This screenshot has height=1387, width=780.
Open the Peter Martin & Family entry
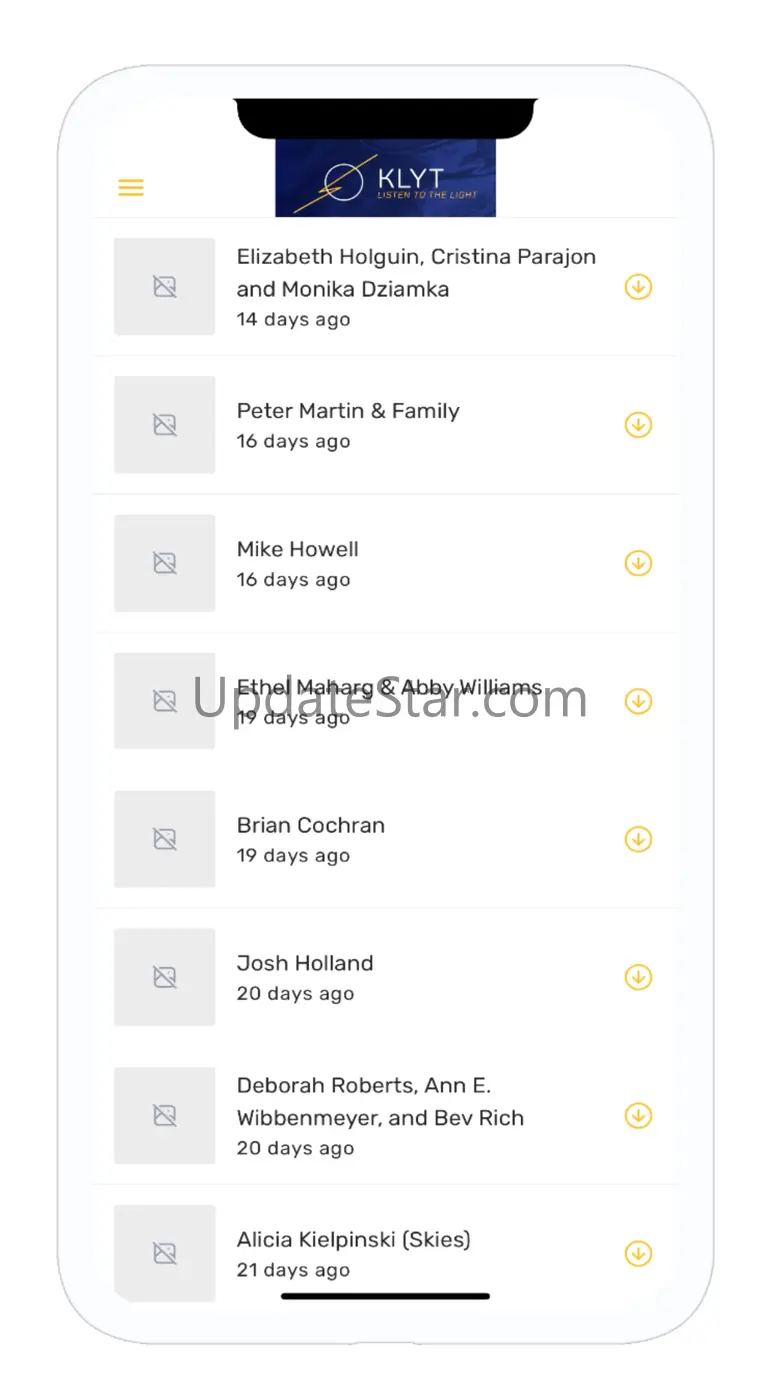(386, 425)
